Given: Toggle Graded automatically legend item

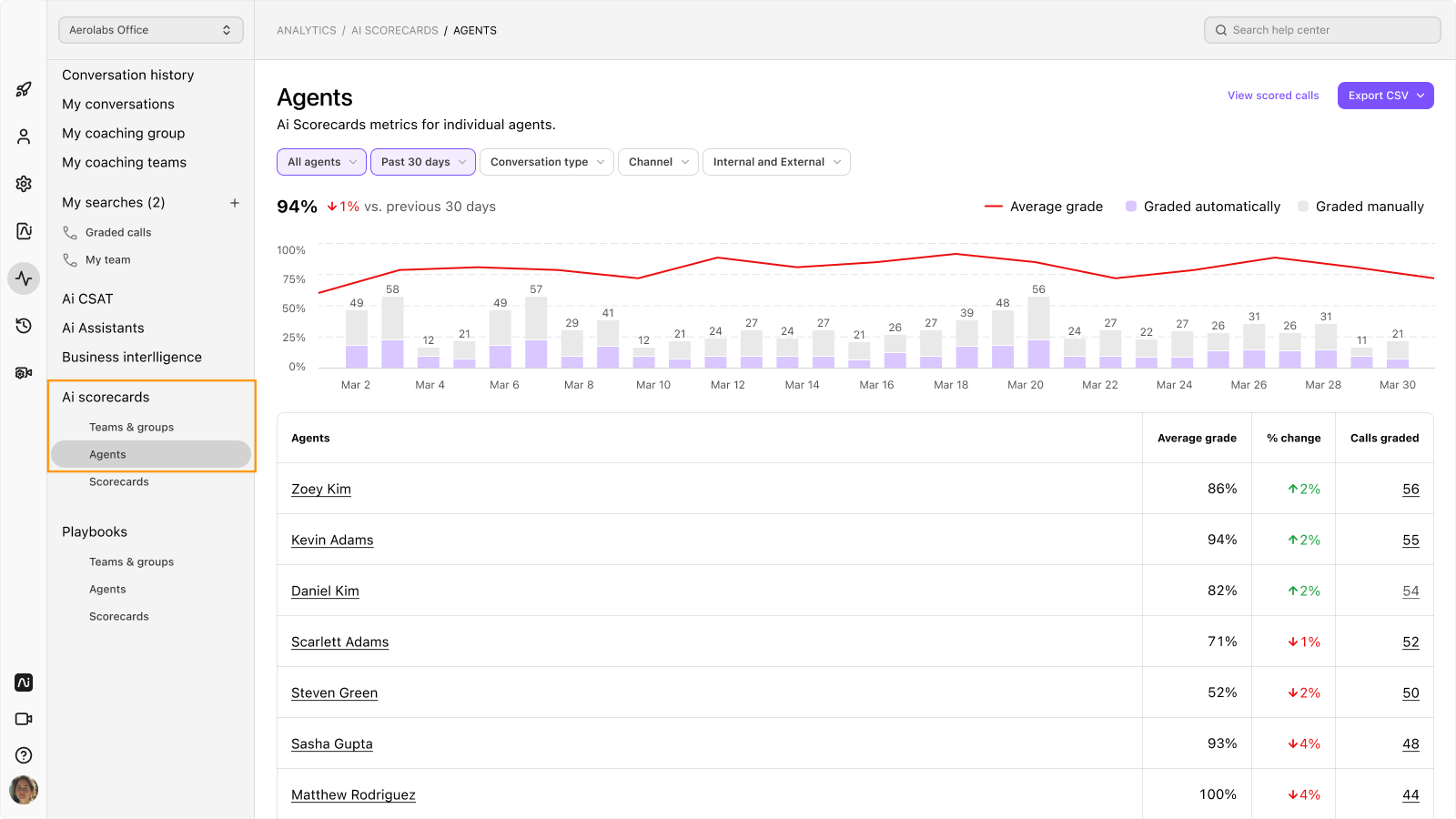Looking at the screenshot, I should pyautogui.click(x=1203, y=207).
